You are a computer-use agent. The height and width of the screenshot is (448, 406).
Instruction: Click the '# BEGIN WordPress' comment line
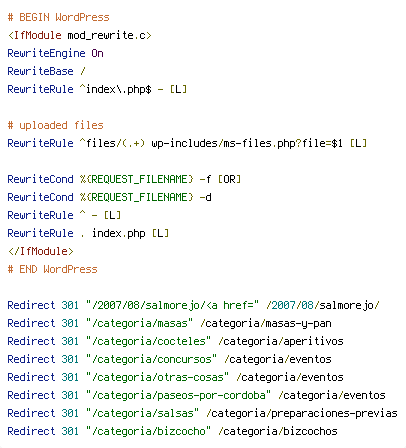tap(59, 17)
